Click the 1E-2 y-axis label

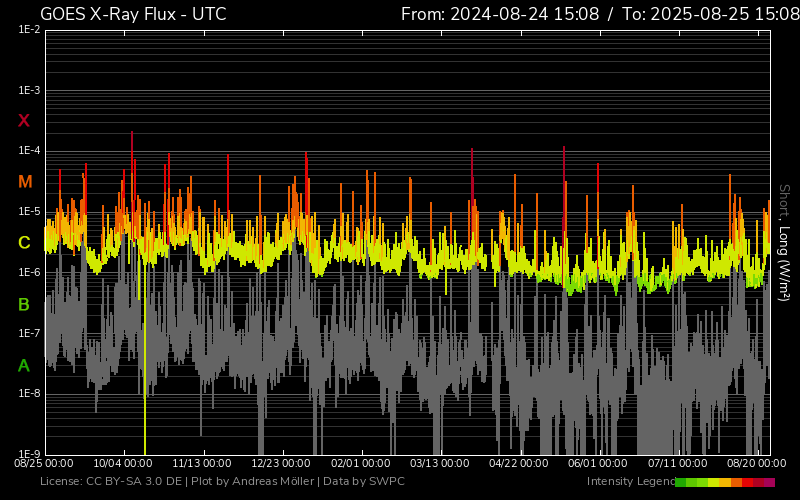pyautogui.click(x=29, y=30)
